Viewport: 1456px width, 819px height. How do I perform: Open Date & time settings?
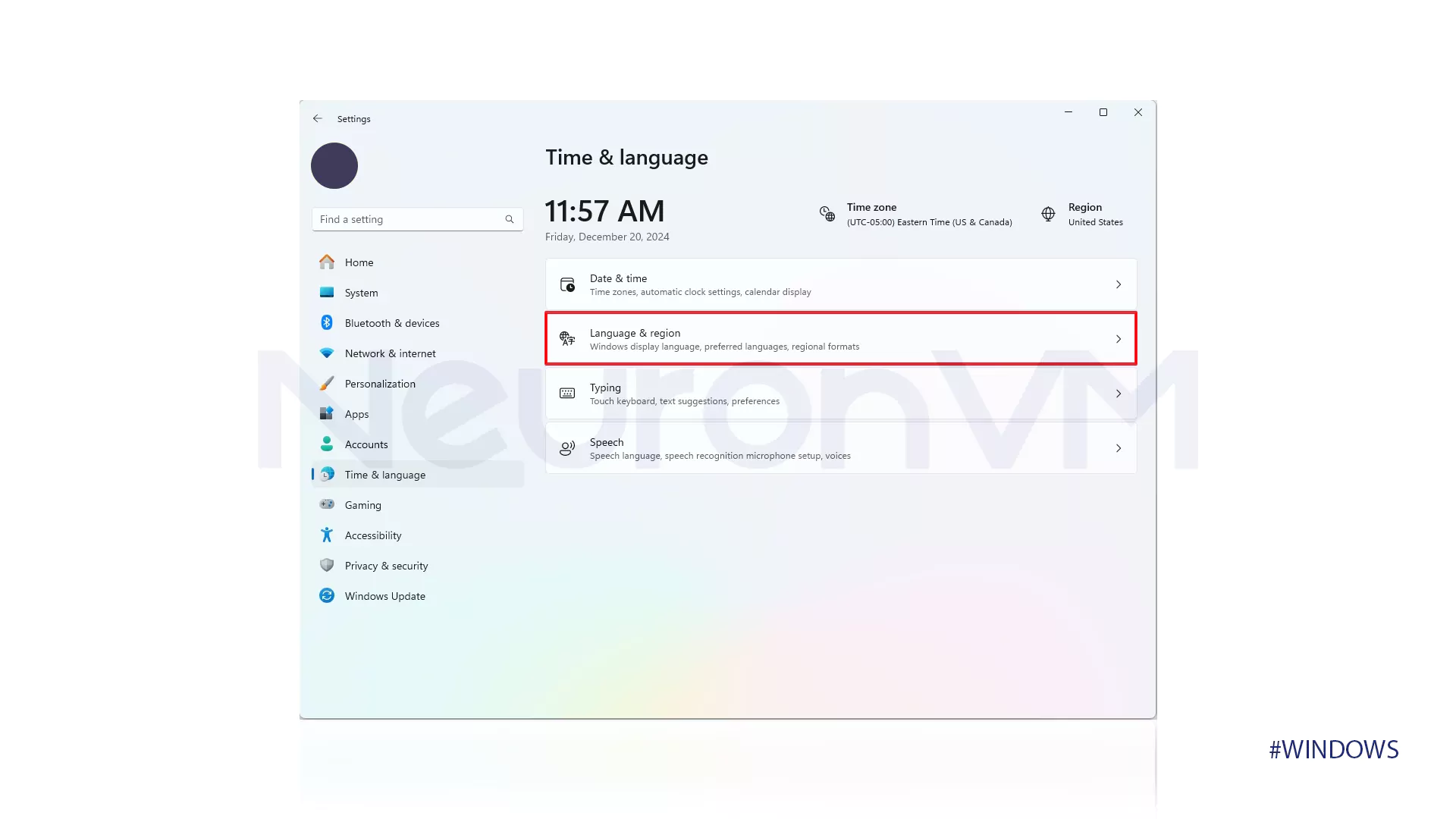[x=840, y=284]
